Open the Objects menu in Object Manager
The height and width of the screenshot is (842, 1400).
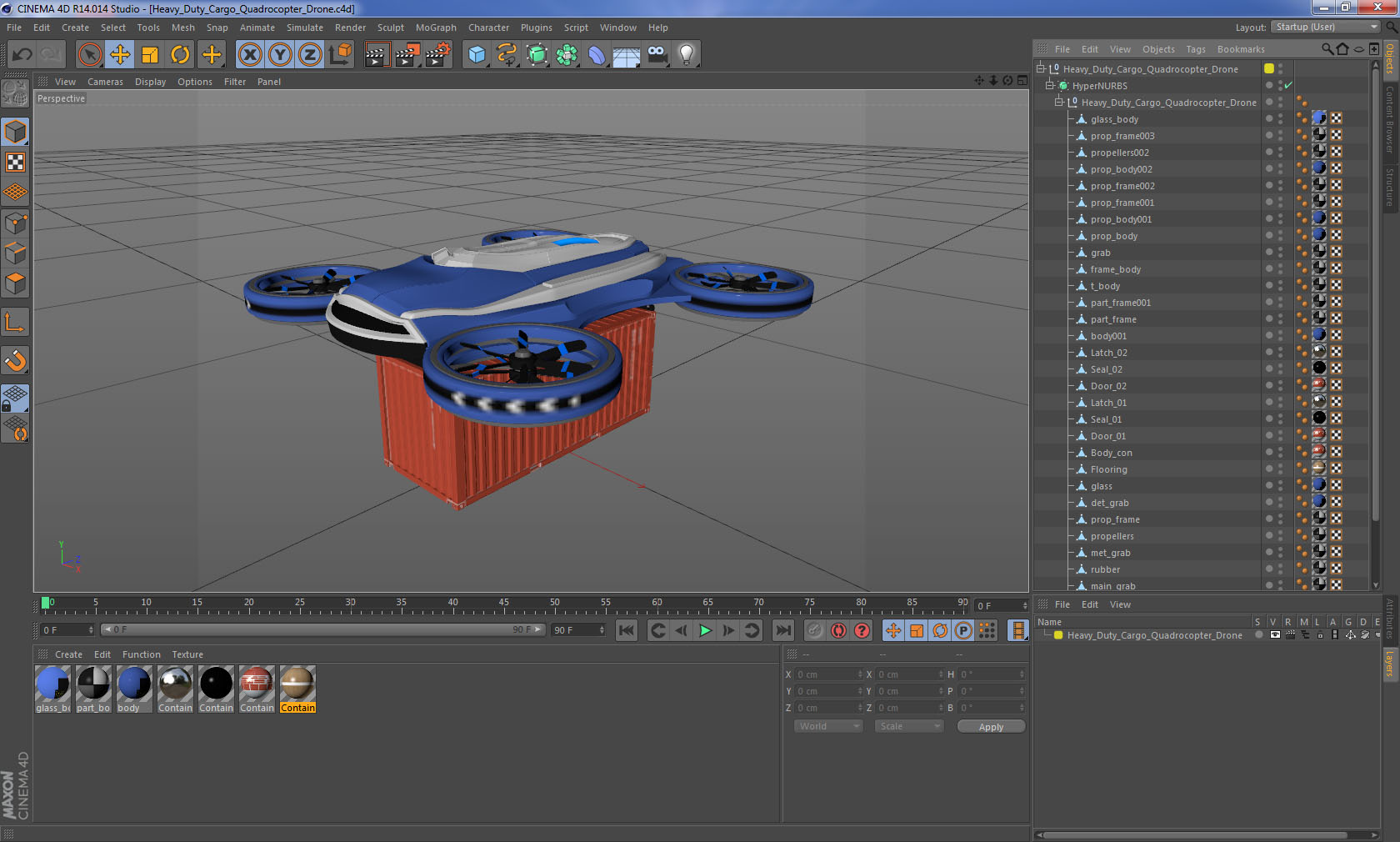coord(1158,49)
